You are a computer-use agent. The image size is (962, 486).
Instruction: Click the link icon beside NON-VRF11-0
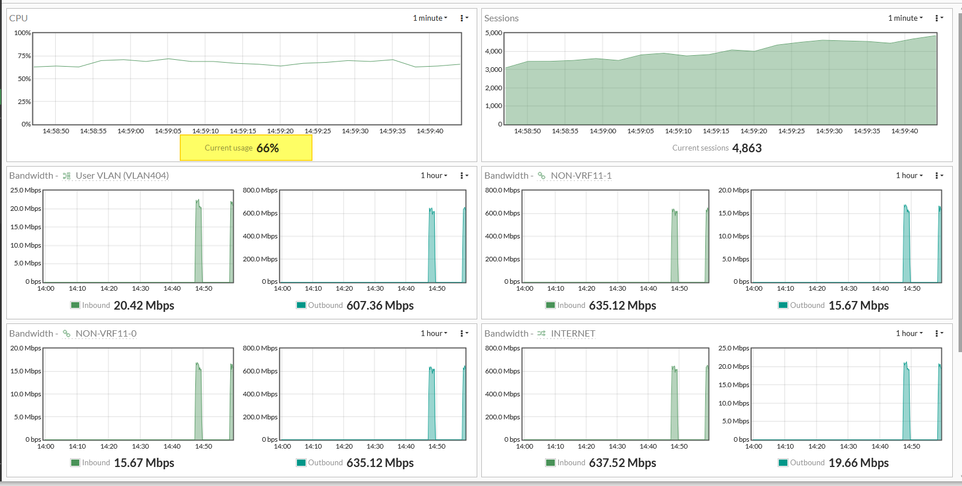tap(67, 334)
